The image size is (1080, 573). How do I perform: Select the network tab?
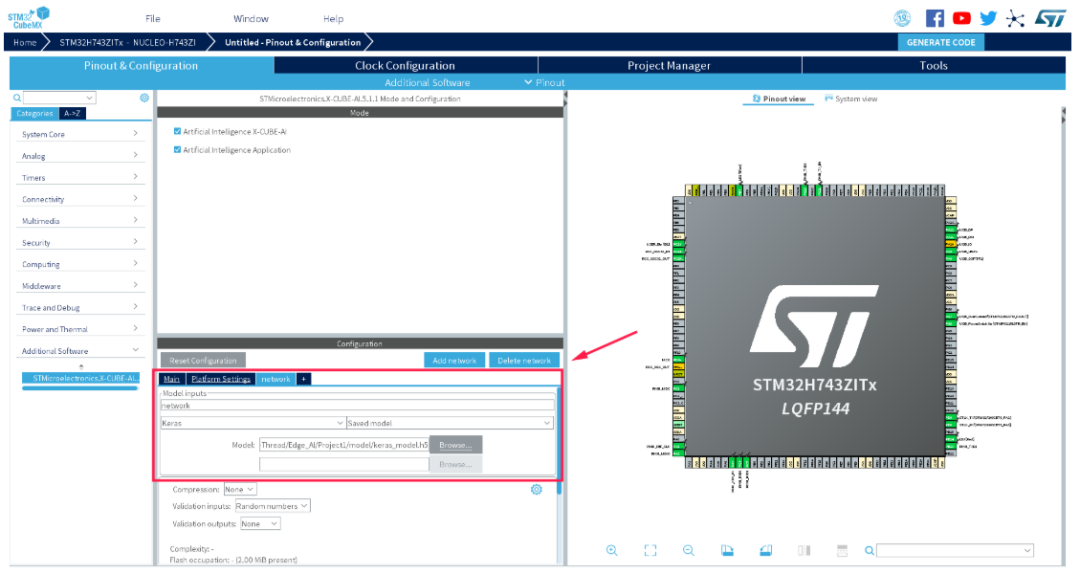click(276, 379)
